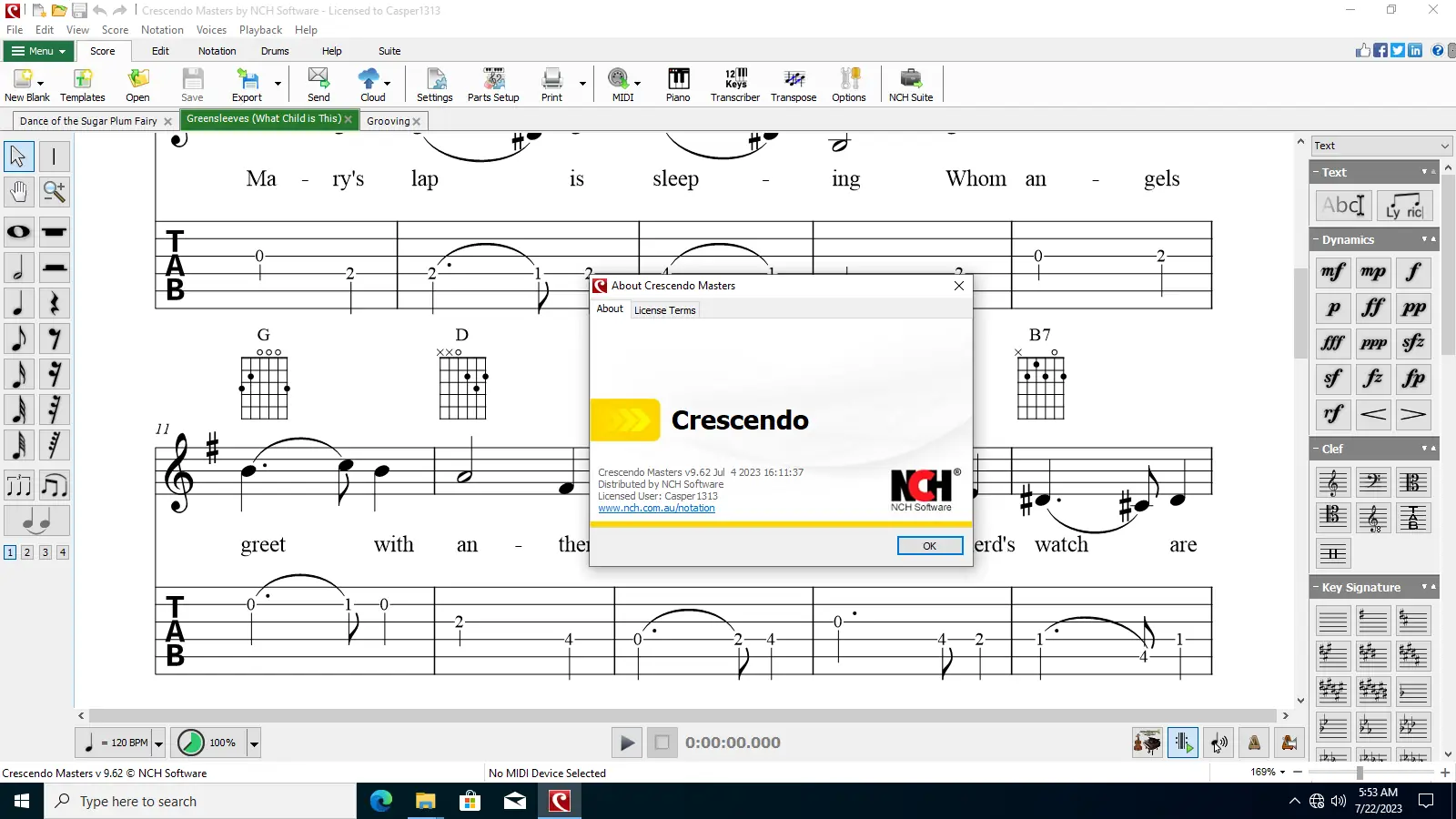Viewport: 1456px width, 819px height.
Task: Toggle the metronome button in playback bar
Action: (x=1254, y=743)
